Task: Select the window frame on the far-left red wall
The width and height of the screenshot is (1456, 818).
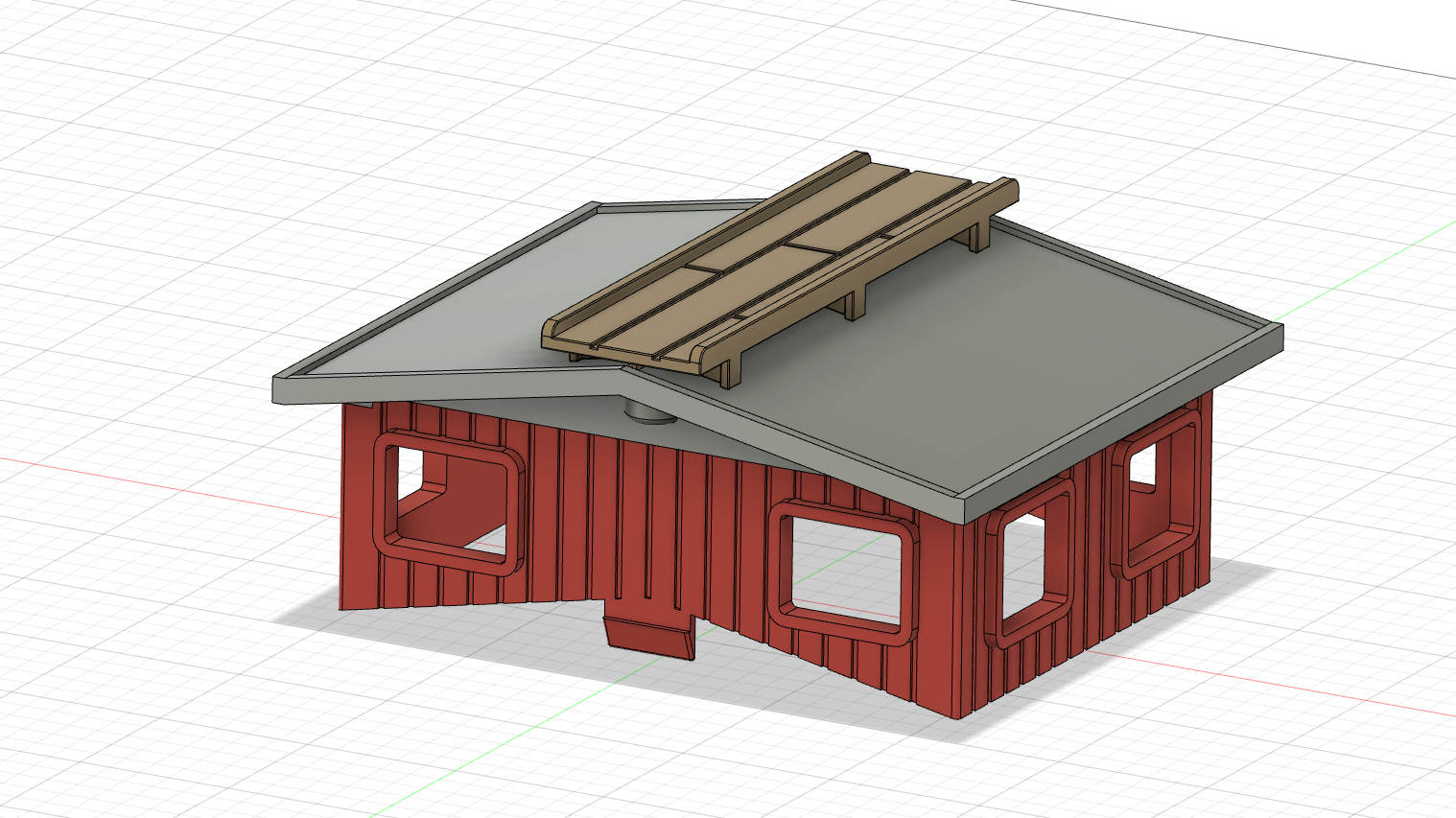Action: point(448,502)
